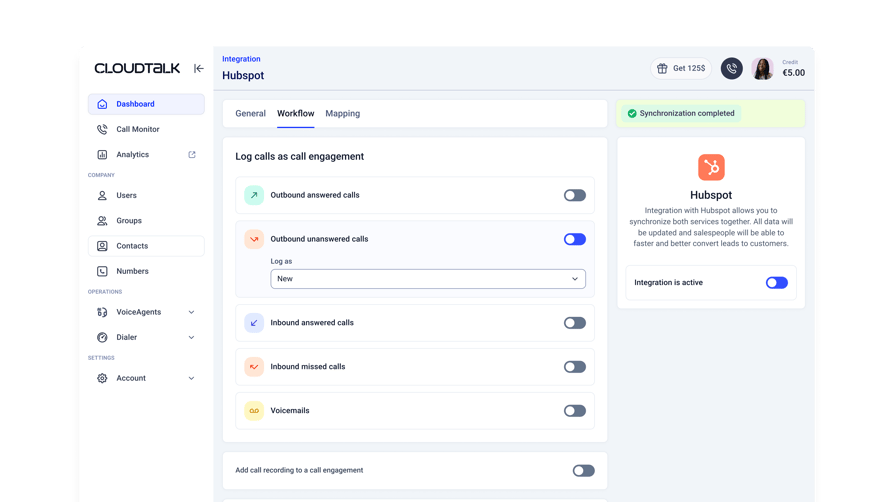Click the outbound answered calls arrow icon

click(254, 195)
